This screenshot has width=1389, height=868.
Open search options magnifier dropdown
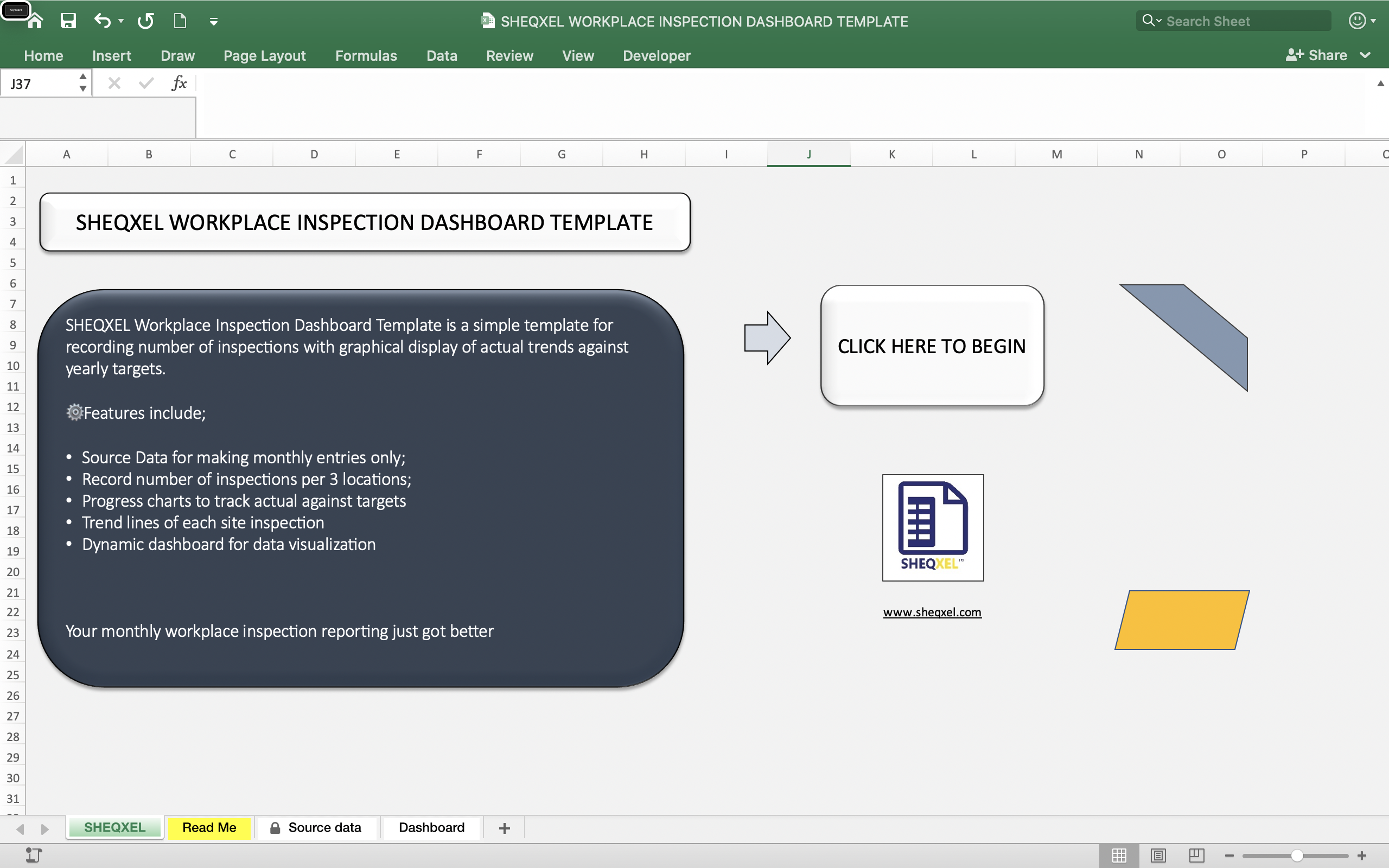pos(1151,21)
